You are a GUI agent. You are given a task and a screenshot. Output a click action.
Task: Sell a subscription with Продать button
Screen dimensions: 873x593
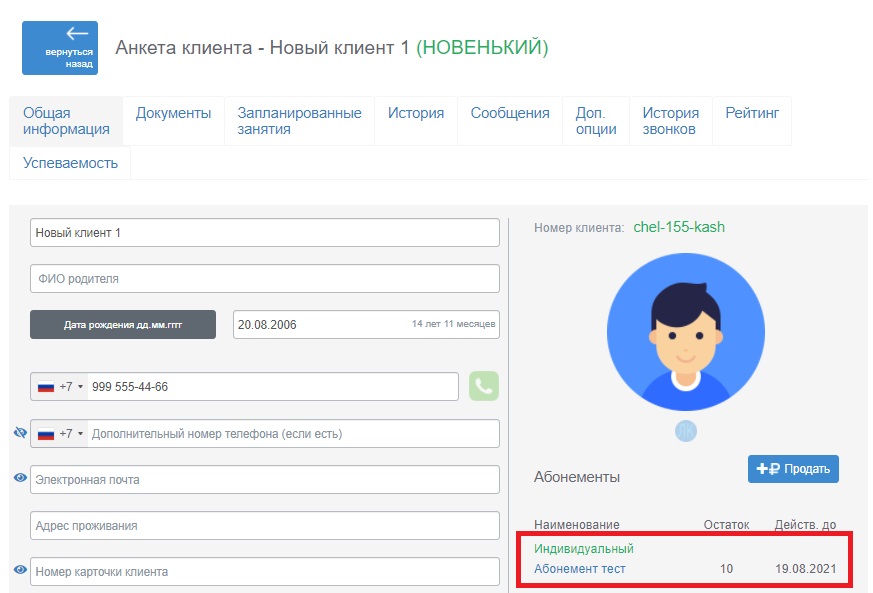tap(793, 469)
